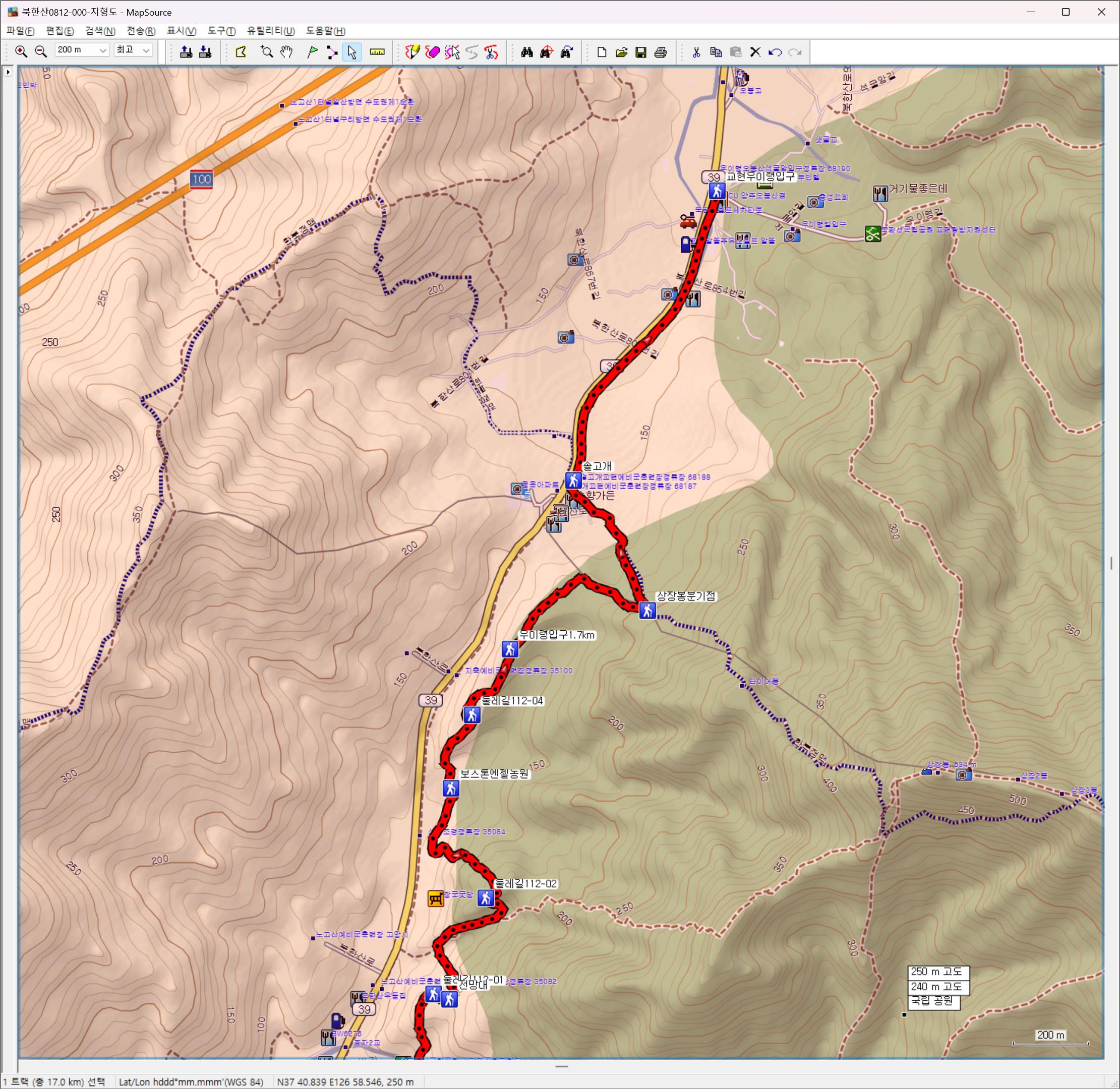Expand the left side panel arrow
This screenshot has width=1120, height=1089.
tap(8, 72)
